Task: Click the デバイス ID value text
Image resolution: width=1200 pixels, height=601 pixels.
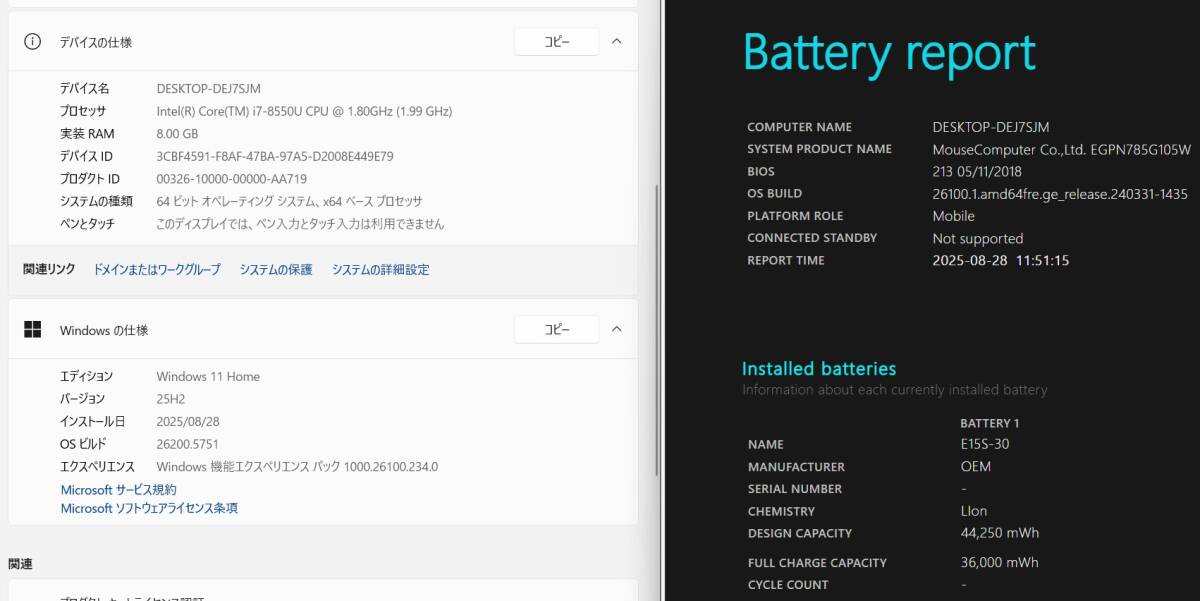Action: [275, 156]
